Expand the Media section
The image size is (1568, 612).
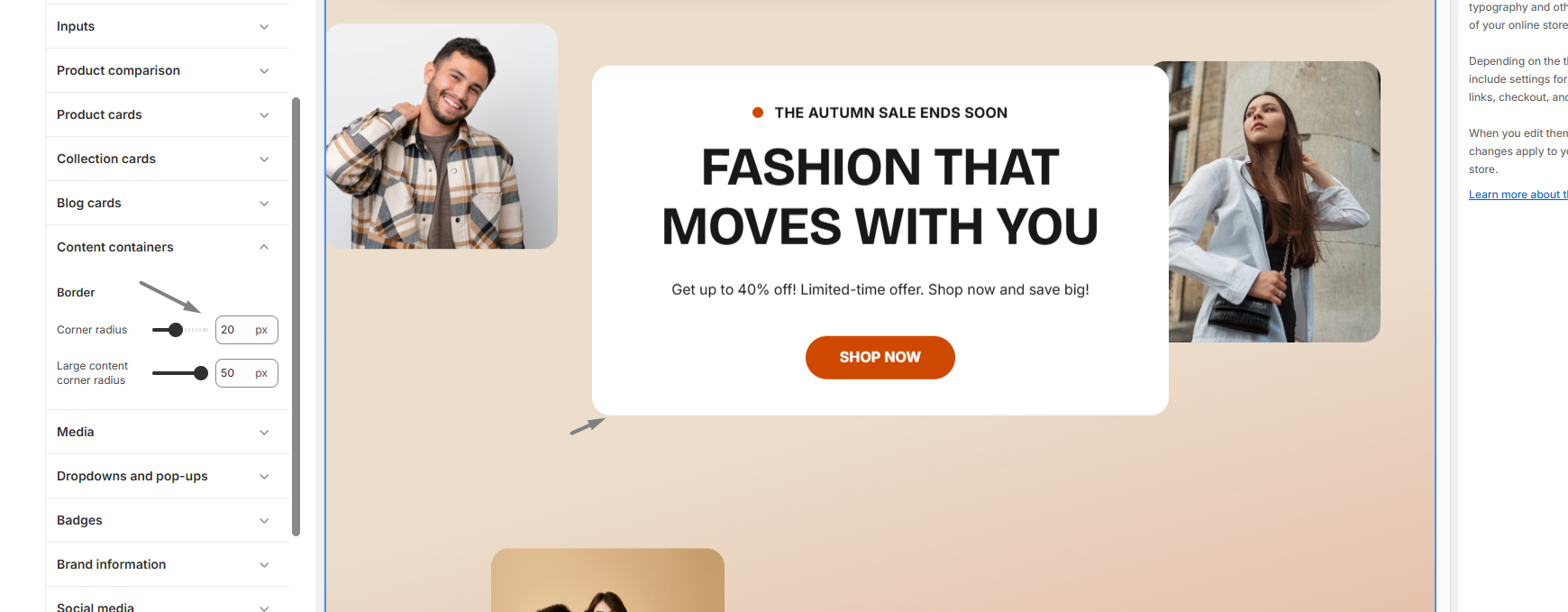pos(167,432)
